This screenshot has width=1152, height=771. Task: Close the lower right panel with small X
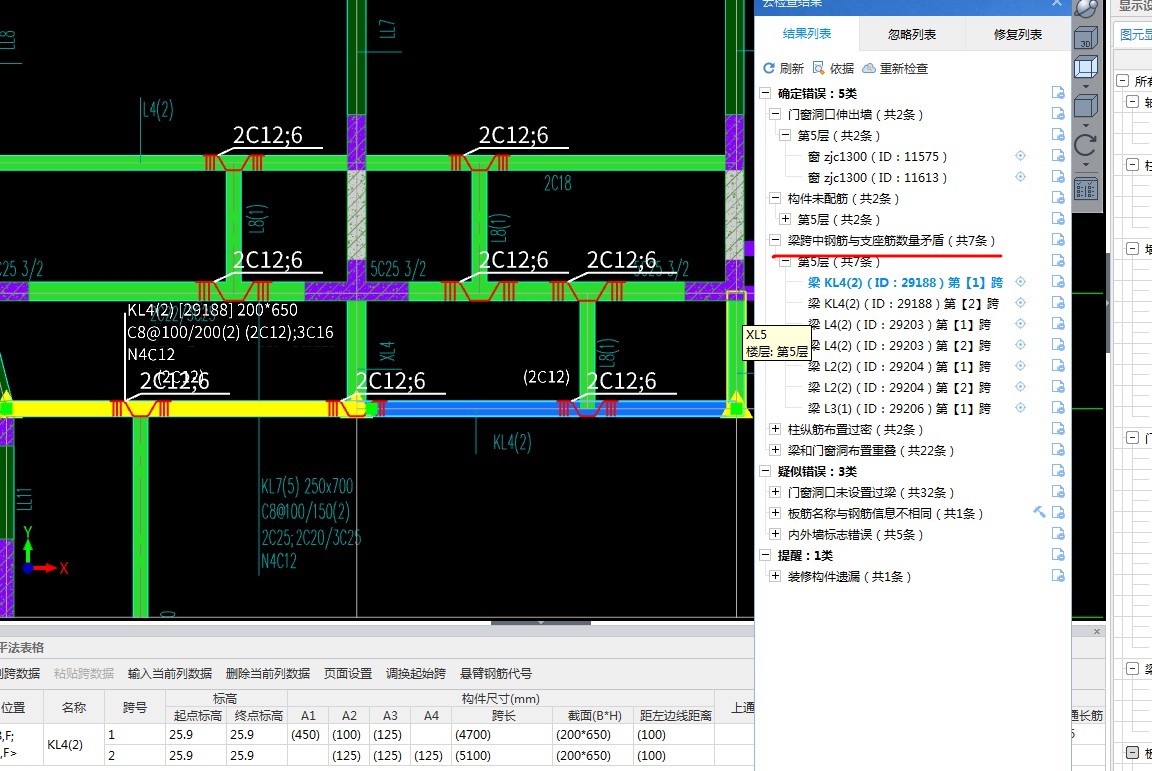1097,631
